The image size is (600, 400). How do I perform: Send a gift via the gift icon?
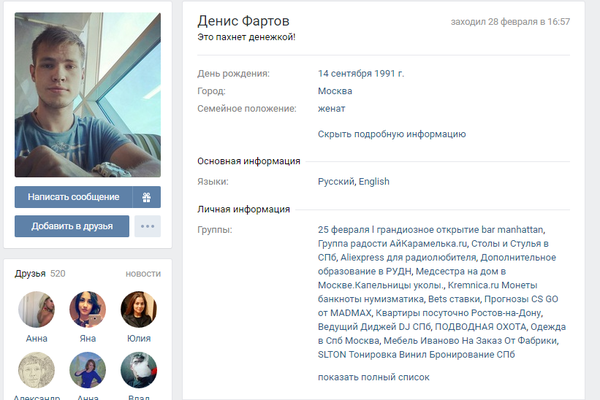click(x=147, y=197)
